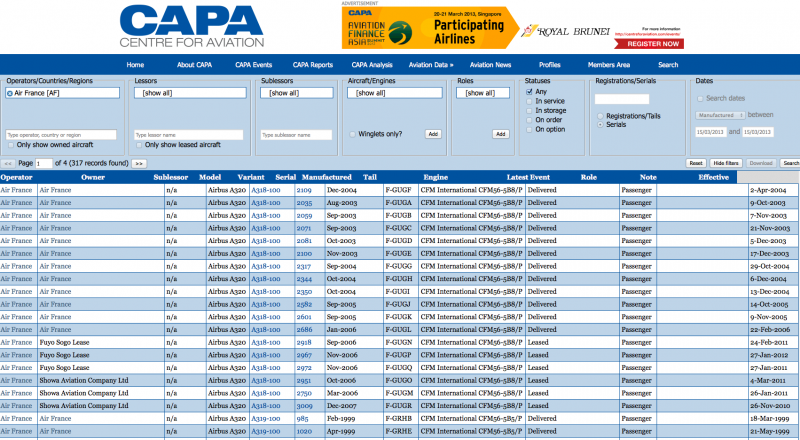Select the Registrations/Tails radio button
The image size is (800, 440).
pyautogui.click(x=600, y=116)
